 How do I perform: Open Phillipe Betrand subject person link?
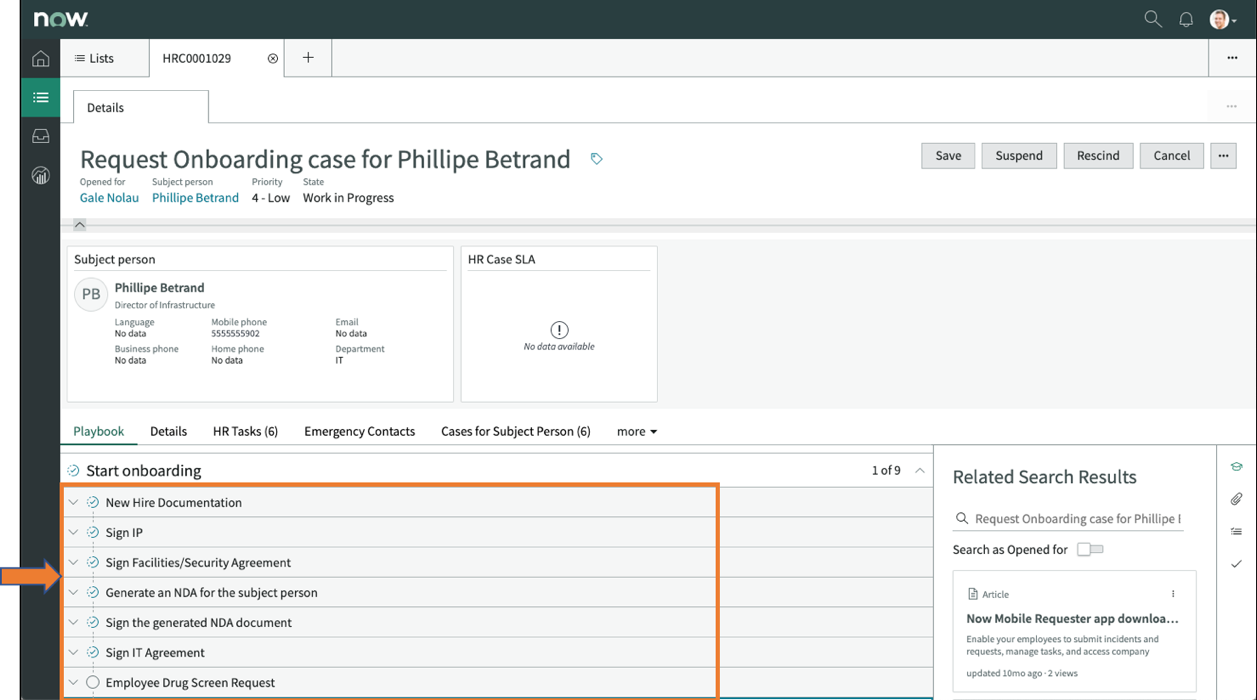click(195, 197)
